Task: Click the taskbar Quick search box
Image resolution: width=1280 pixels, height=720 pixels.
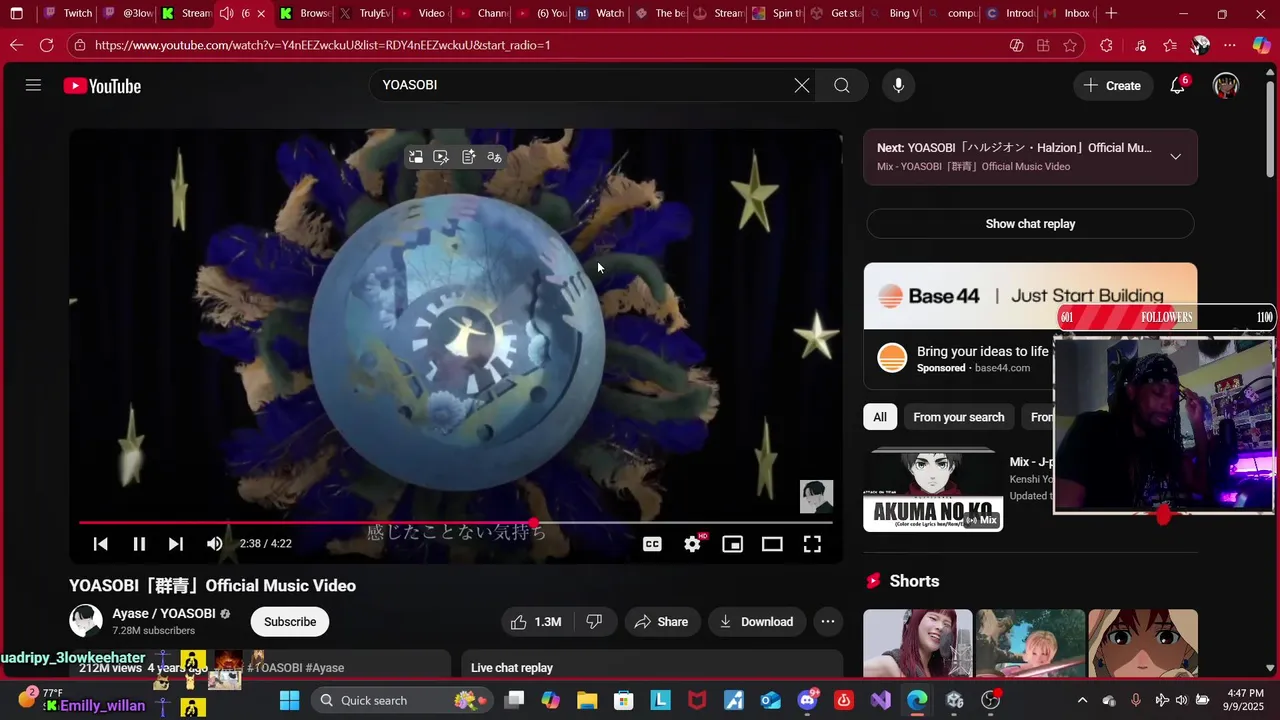Action: [400, 700]
